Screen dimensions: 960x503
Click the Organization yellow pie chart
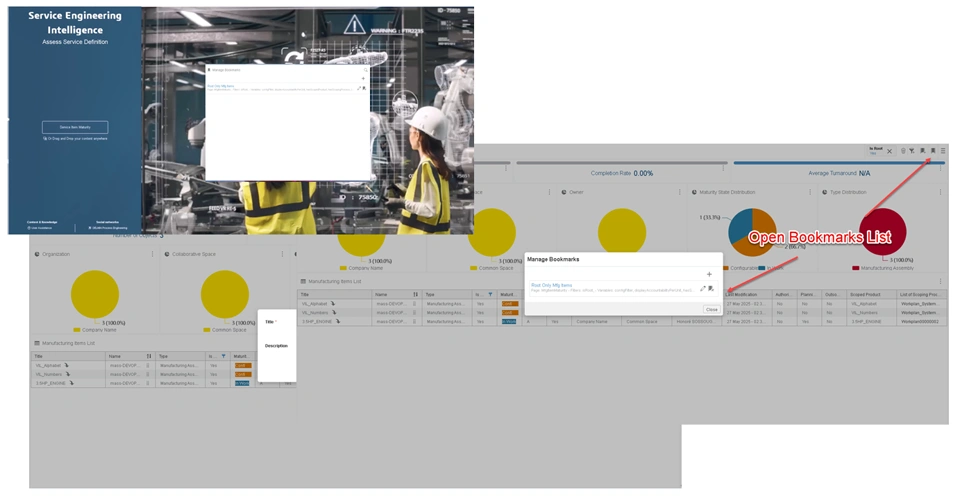[x=95, y=295]
